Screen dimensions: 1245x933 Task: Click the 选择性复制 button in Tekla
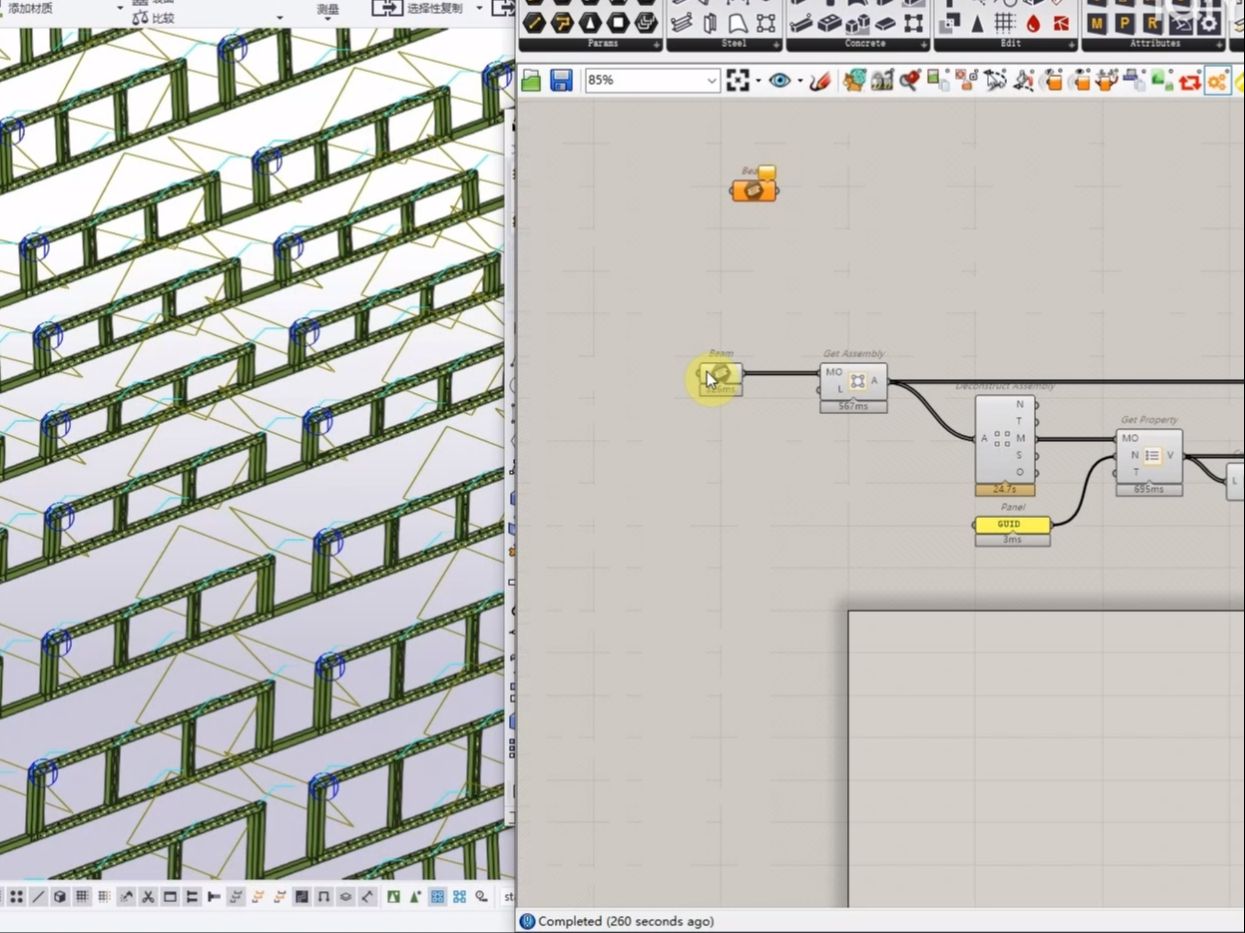coord(418,8)
